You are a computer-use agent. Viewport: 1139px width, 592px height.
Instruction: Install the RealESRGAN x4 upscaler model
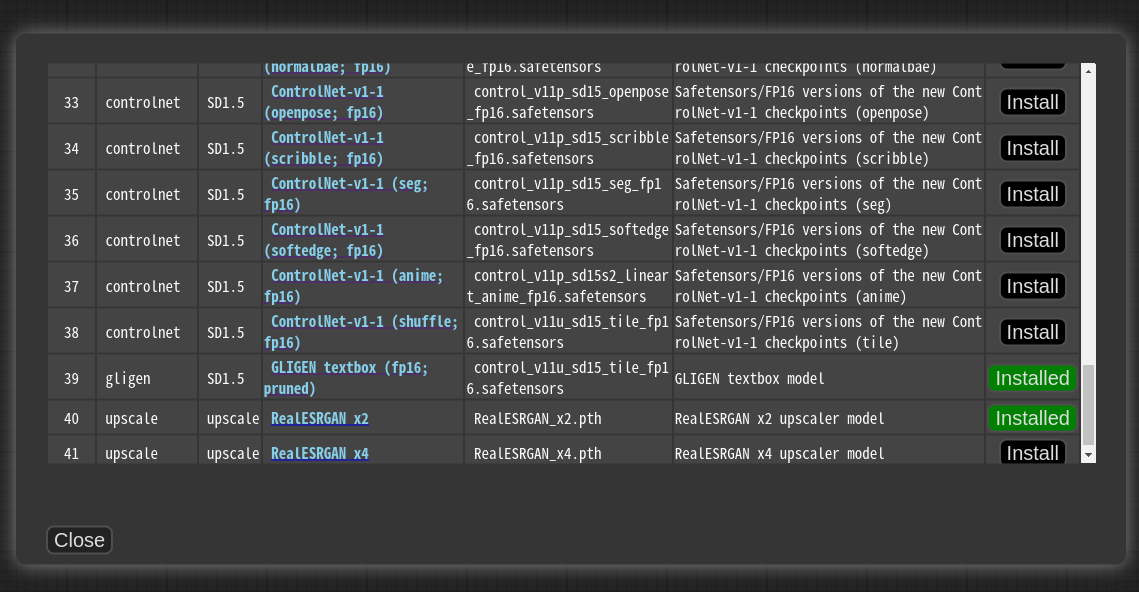[x=1031, y=453]
